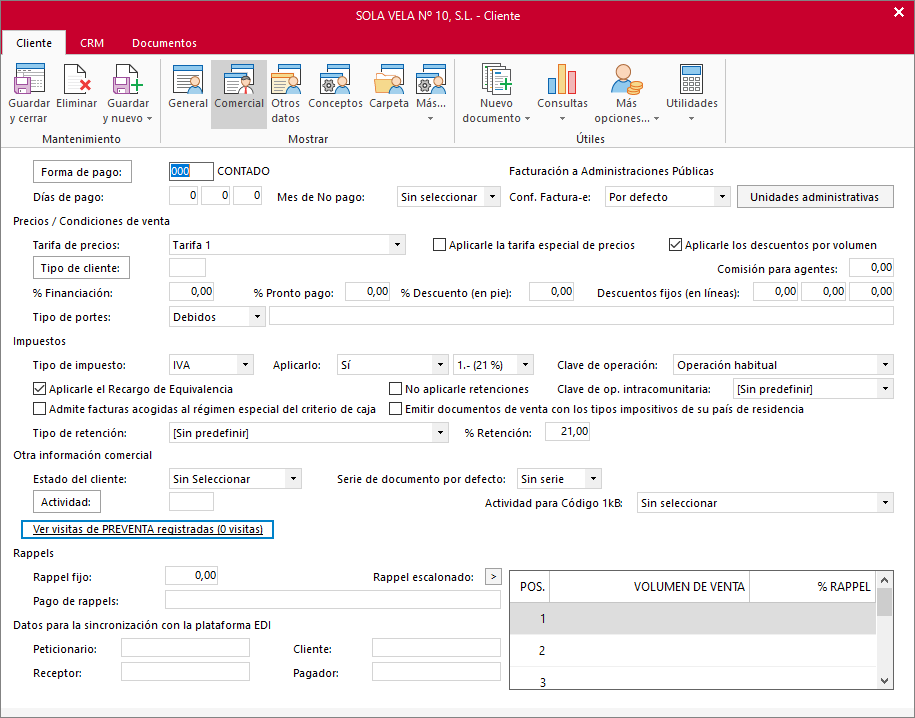Click the VOLUMEN DE VENTA column header

tap(649, 587)
